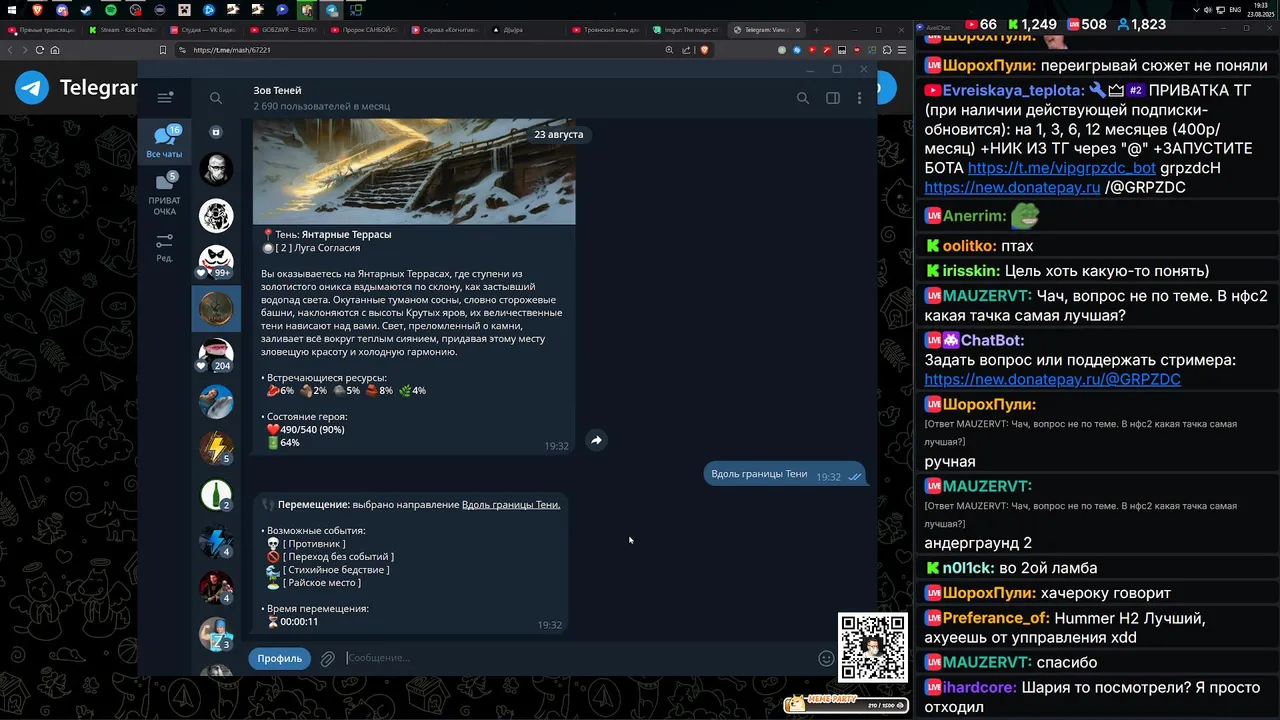
Task: Open Telegram from the taskbar
Action: coord(332,10)
